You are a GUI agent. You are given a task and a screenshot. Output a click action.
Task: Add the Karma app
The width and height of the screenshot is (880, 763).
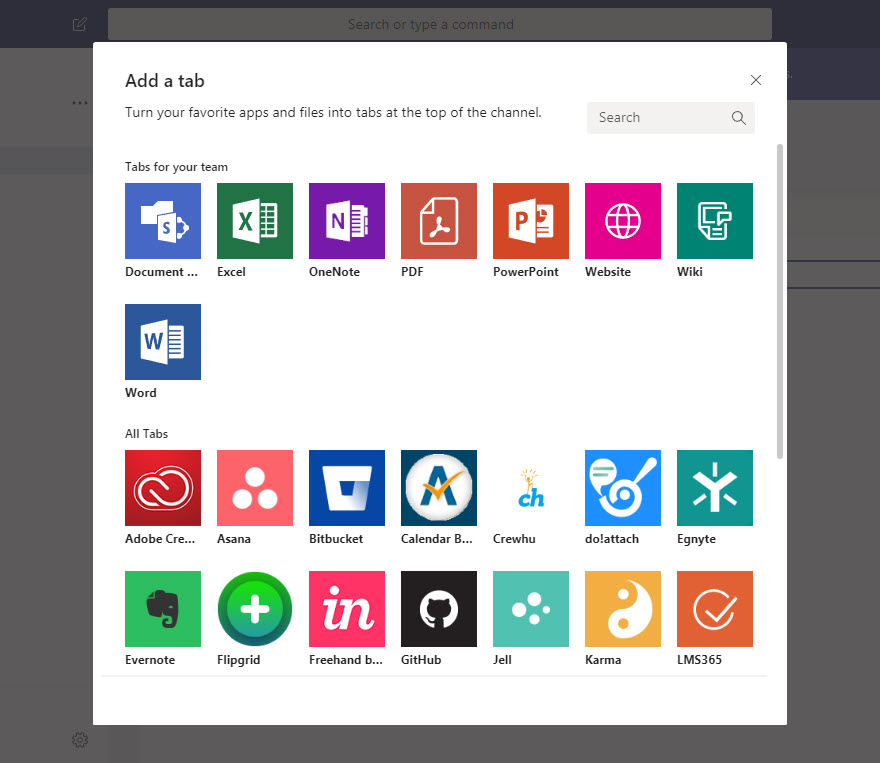click(x=622, y=608)
